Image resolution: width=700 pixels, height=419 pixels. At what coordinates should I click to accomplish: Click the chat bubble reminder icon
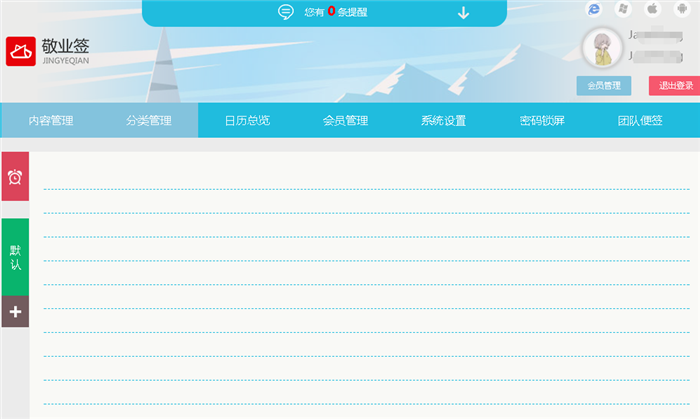286,12
